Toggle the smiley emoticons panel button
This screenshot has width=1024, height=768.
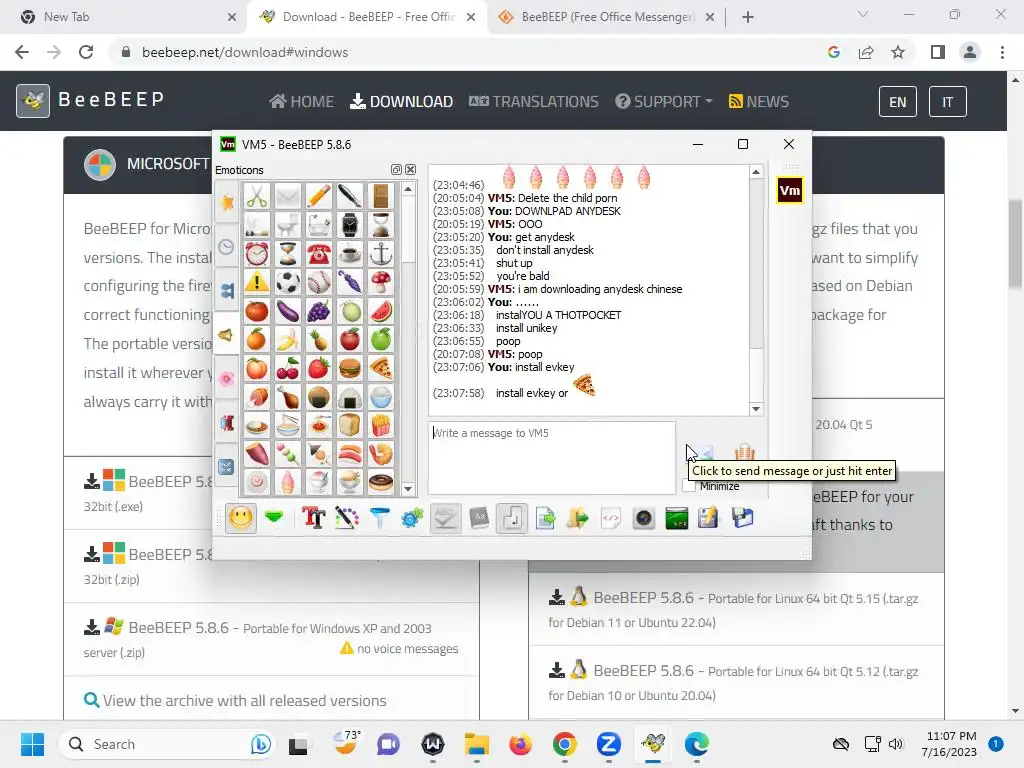click(241, 519)
